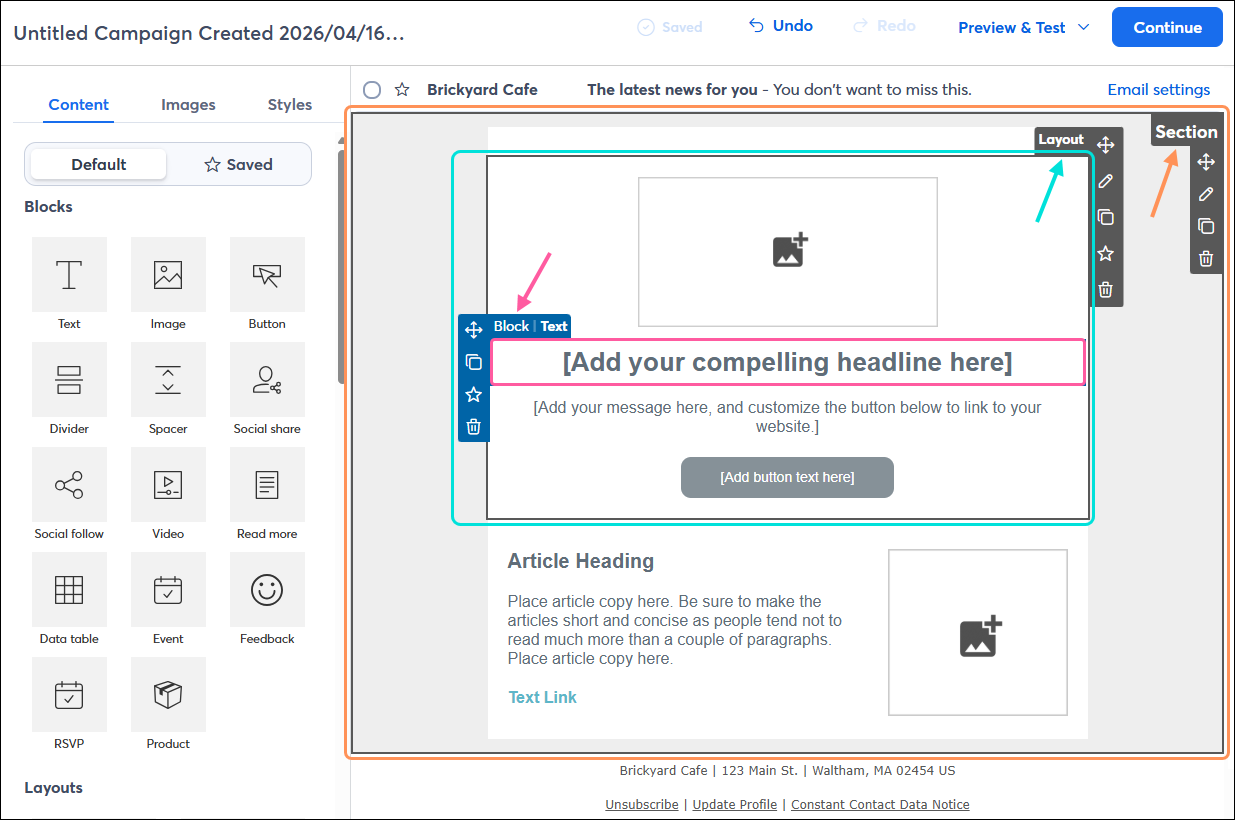This screenshot has height=820, width=1235.
Task: Open the Preview & Test dropdown
Action: tap(1022, 27)
